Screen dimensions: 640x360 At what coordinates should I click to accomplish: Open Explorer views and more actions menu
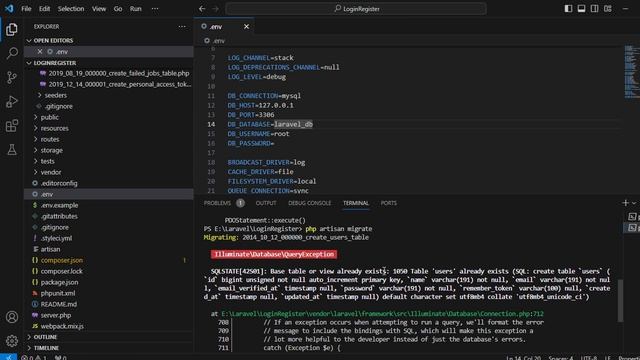(182, 27)
